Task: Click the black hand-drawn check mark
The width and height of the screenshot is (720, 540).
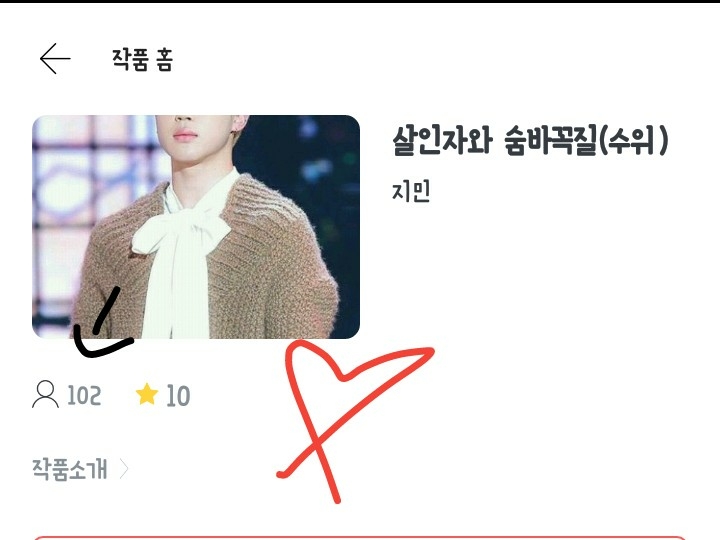Action: coord(103,324)
